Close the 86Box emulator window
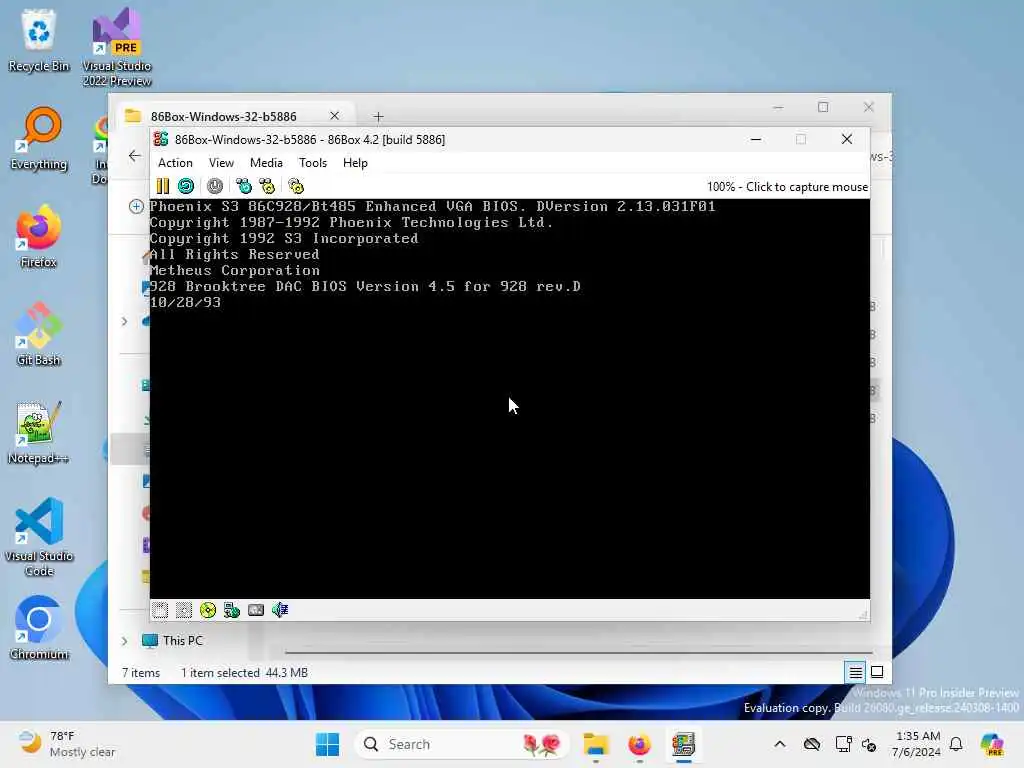 (x=846, y=139)
